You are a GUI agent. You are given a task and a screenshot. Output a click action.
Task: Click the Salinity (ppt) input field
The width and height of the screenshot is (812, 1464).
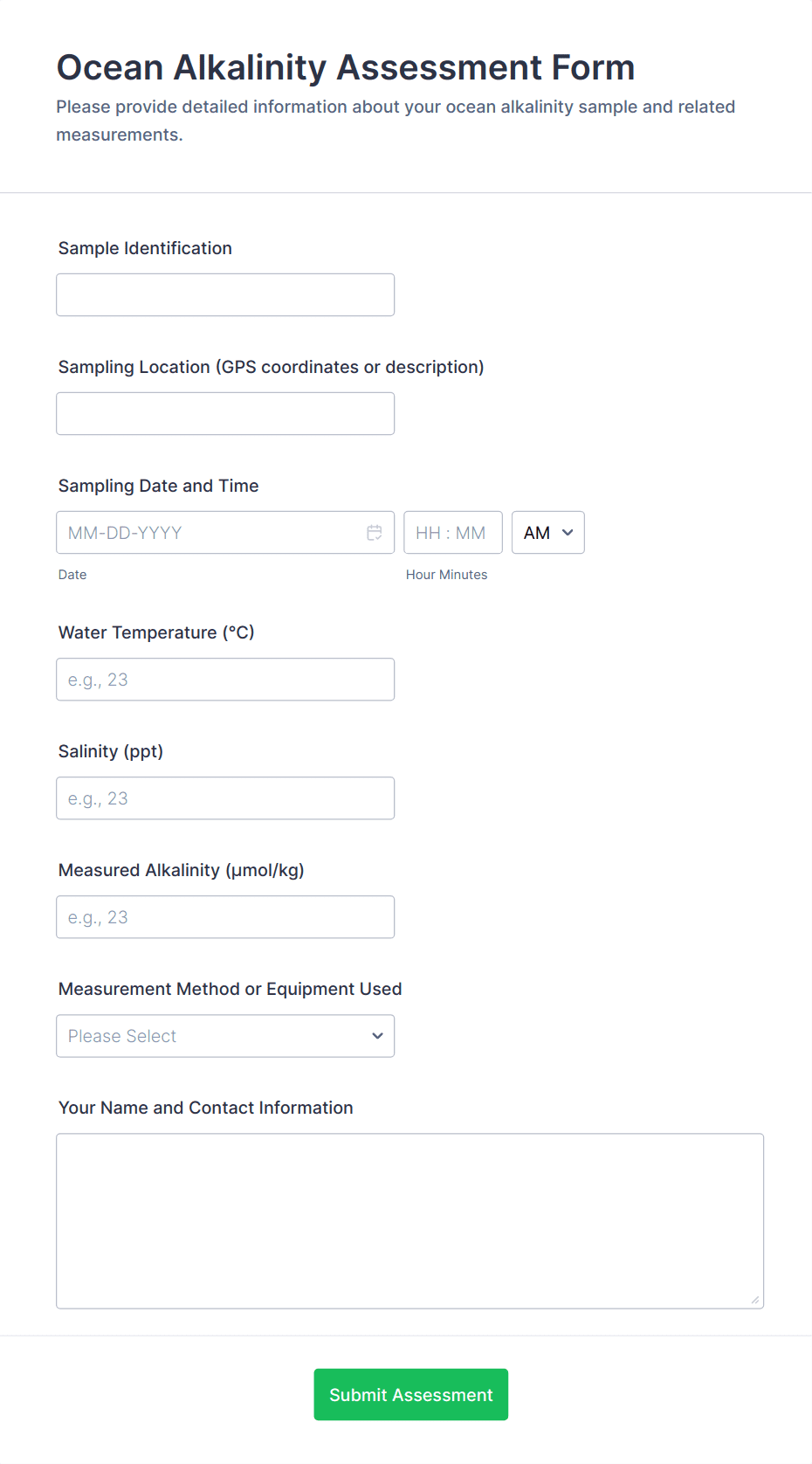tap(225, 798)
